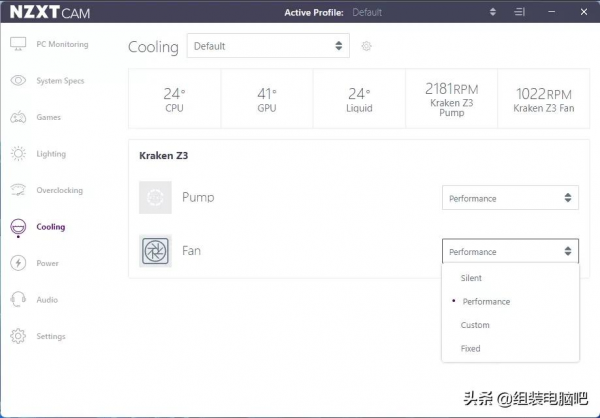Open the Power lightning bolt icon

(x=18, y=263)
